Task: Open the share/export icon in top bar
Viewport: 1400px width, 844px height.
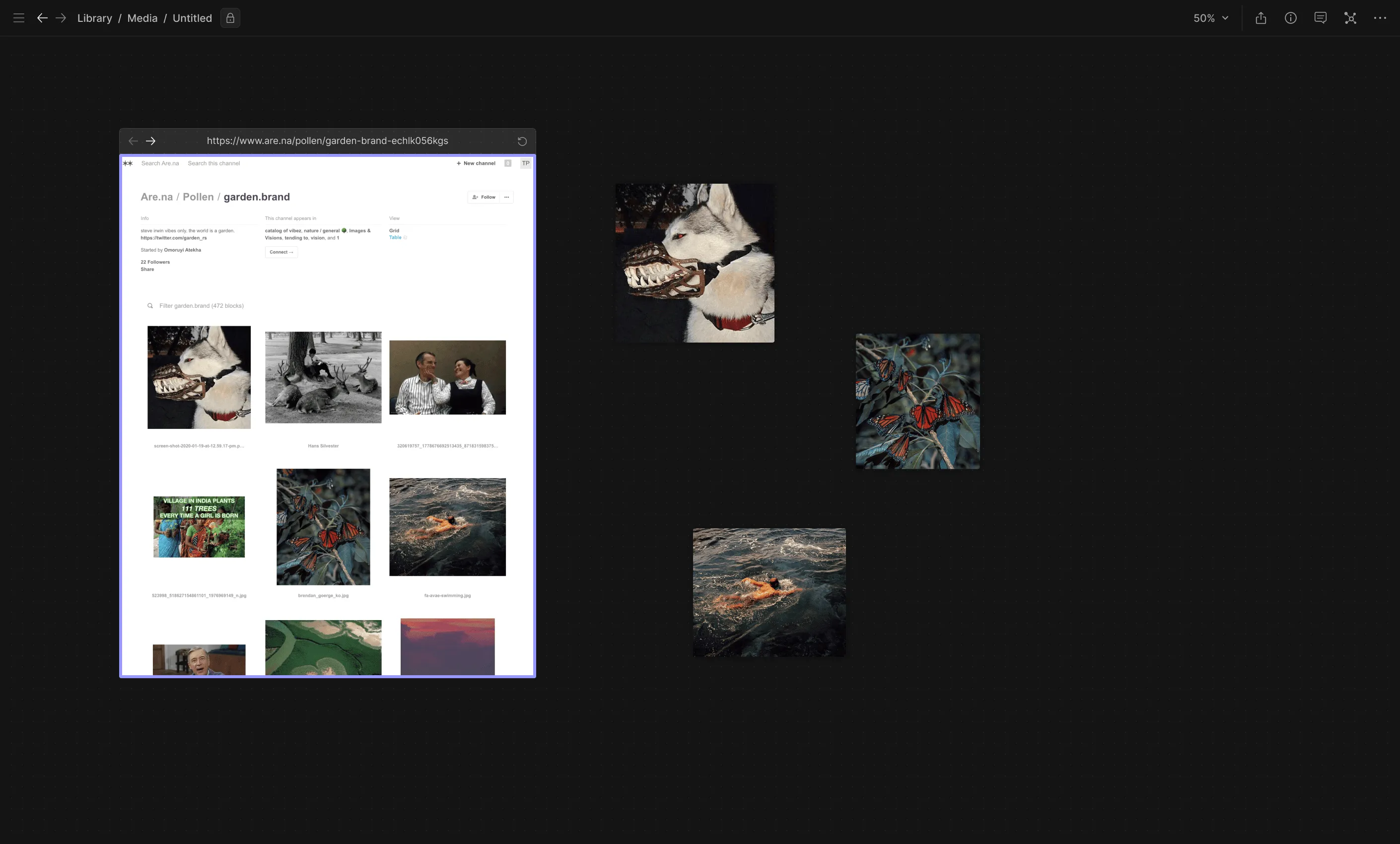Action: click(x=1261, y=18)
